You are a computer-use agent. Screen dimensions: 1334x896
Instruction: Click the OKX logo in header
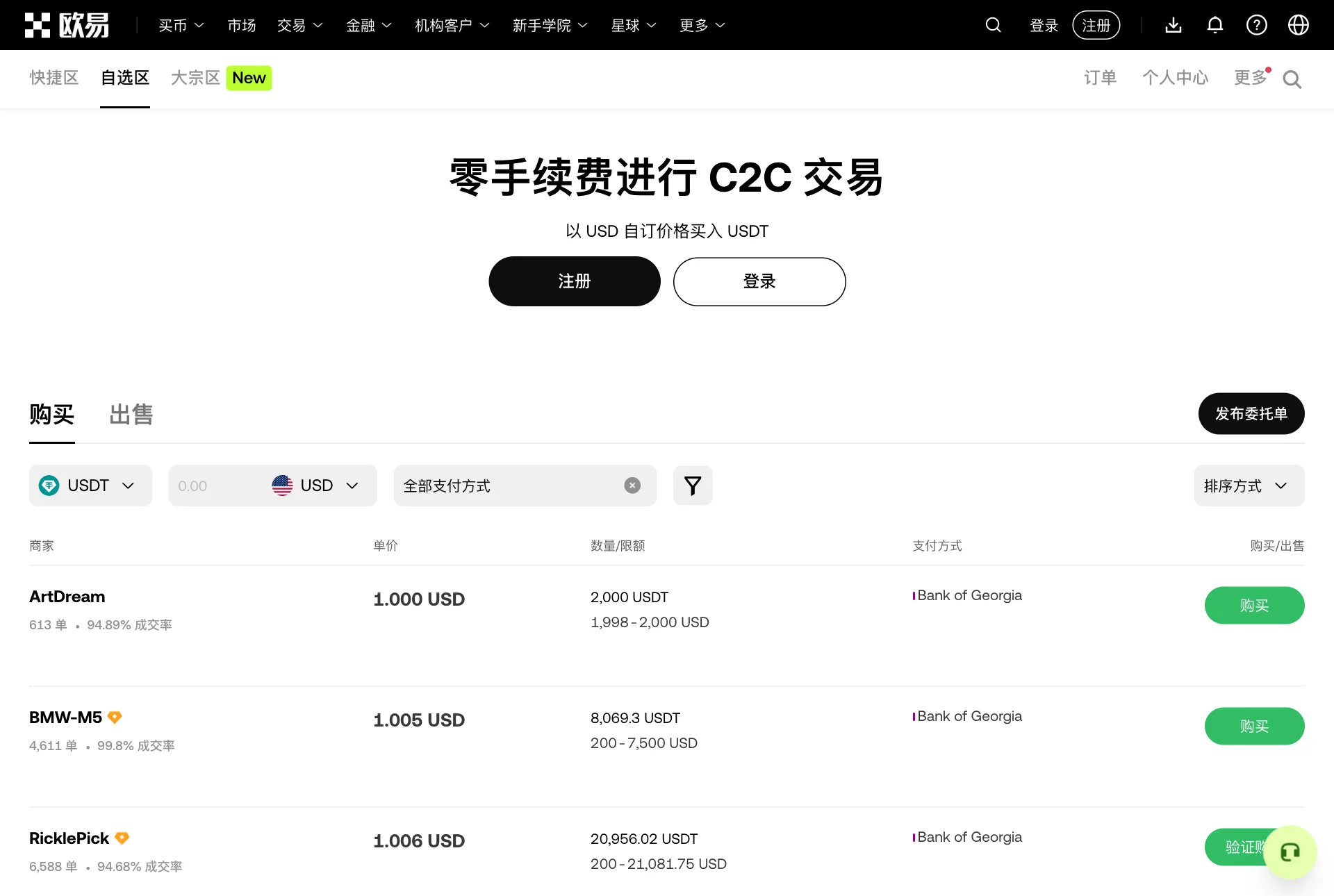click(67, 25)
